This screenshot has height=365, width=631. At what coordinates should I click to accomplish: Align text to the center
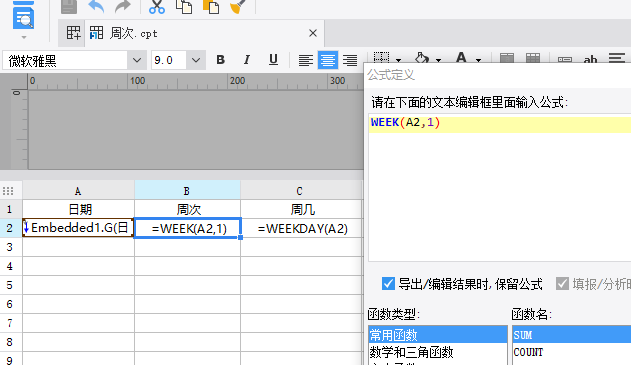(328, 60)
